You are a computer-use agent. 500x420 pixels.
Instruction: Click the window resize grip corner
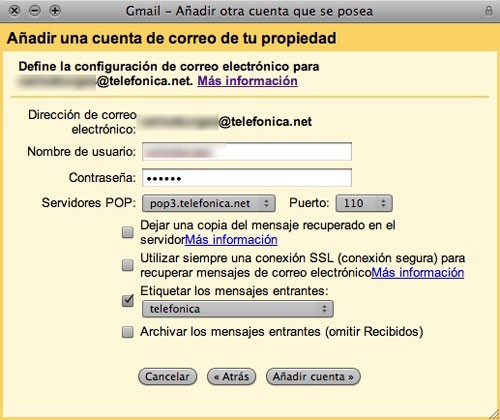pyautogui.click(x=494, y=414)
